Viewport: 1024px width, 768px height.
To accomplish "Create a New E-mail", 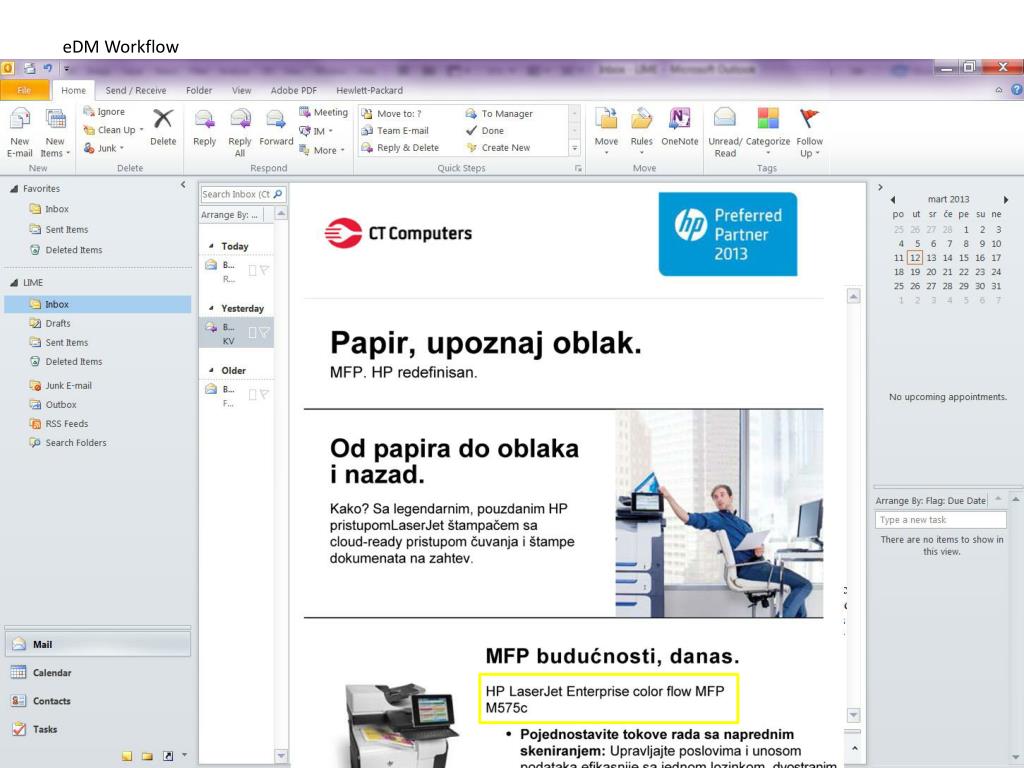I will click(x=19, y=128).
